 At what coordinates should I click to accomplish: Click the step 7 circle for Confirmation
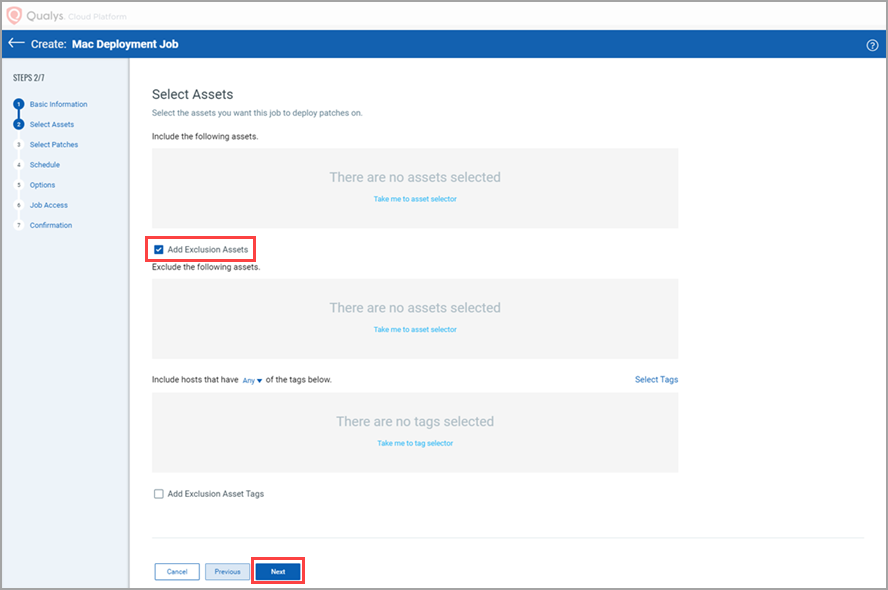coord(18,225)
